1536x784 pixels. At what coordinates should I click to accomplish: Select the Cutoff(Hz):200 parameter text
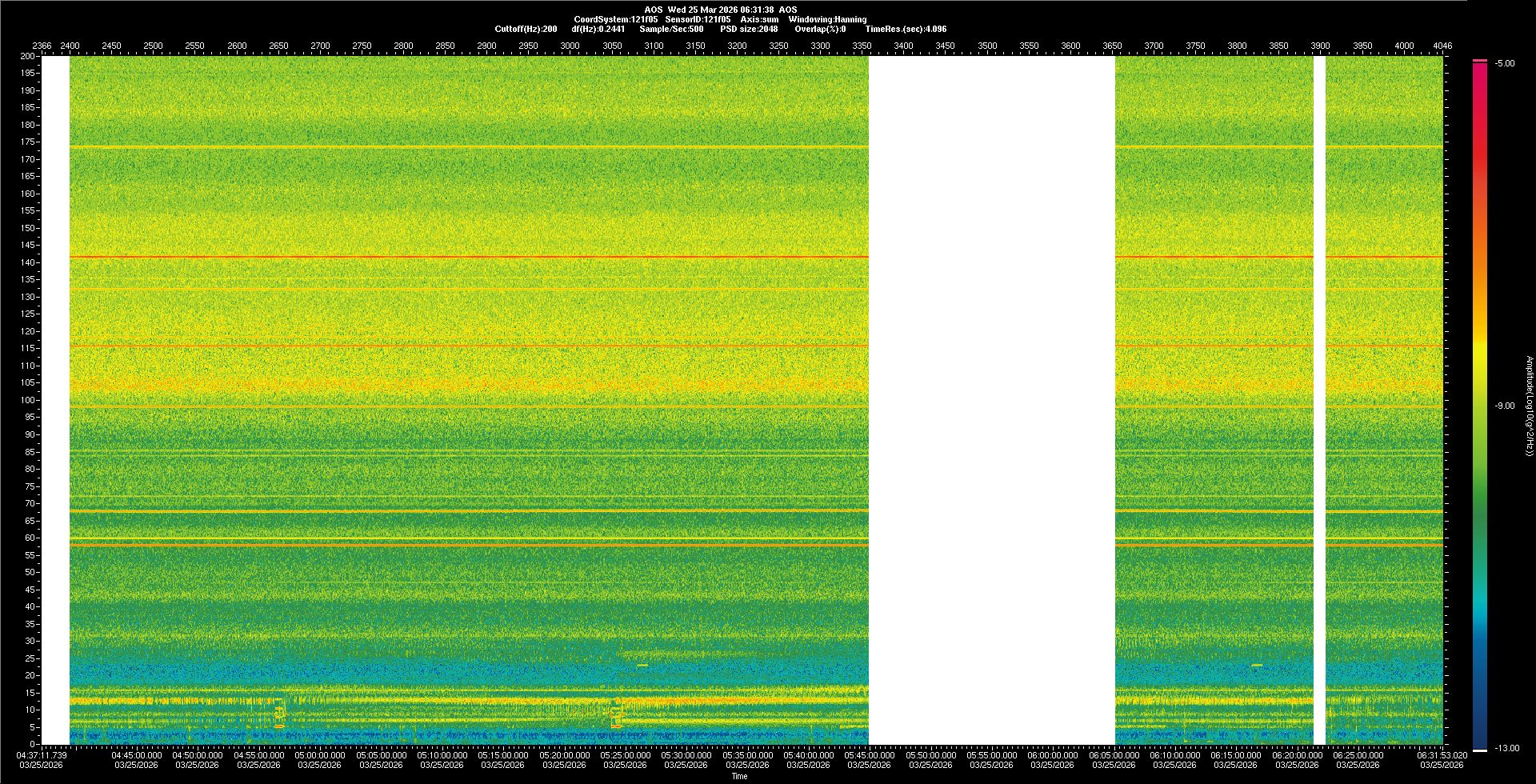526,29
